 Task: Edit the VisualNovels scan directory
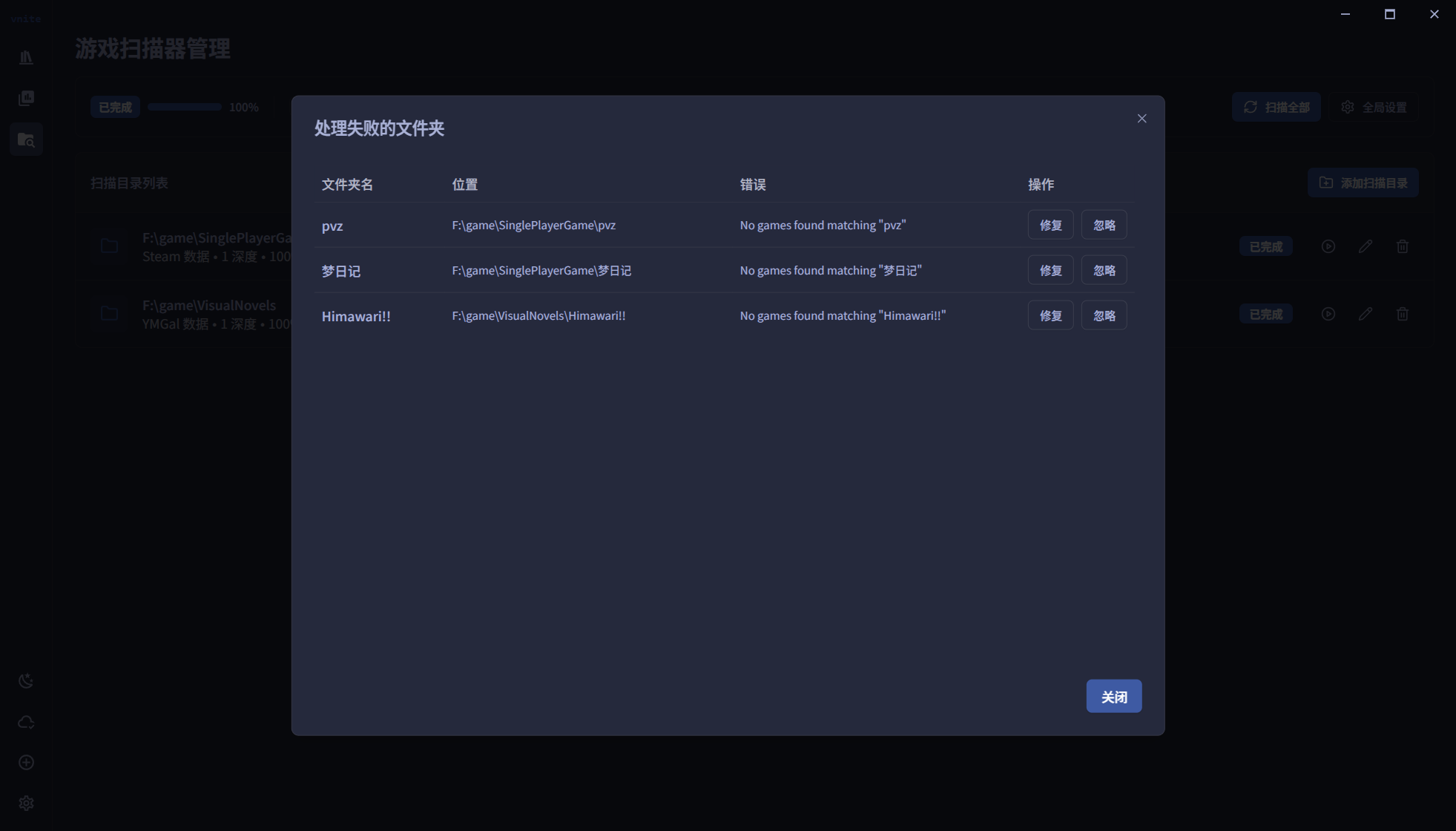click(x=1365, y=314)
